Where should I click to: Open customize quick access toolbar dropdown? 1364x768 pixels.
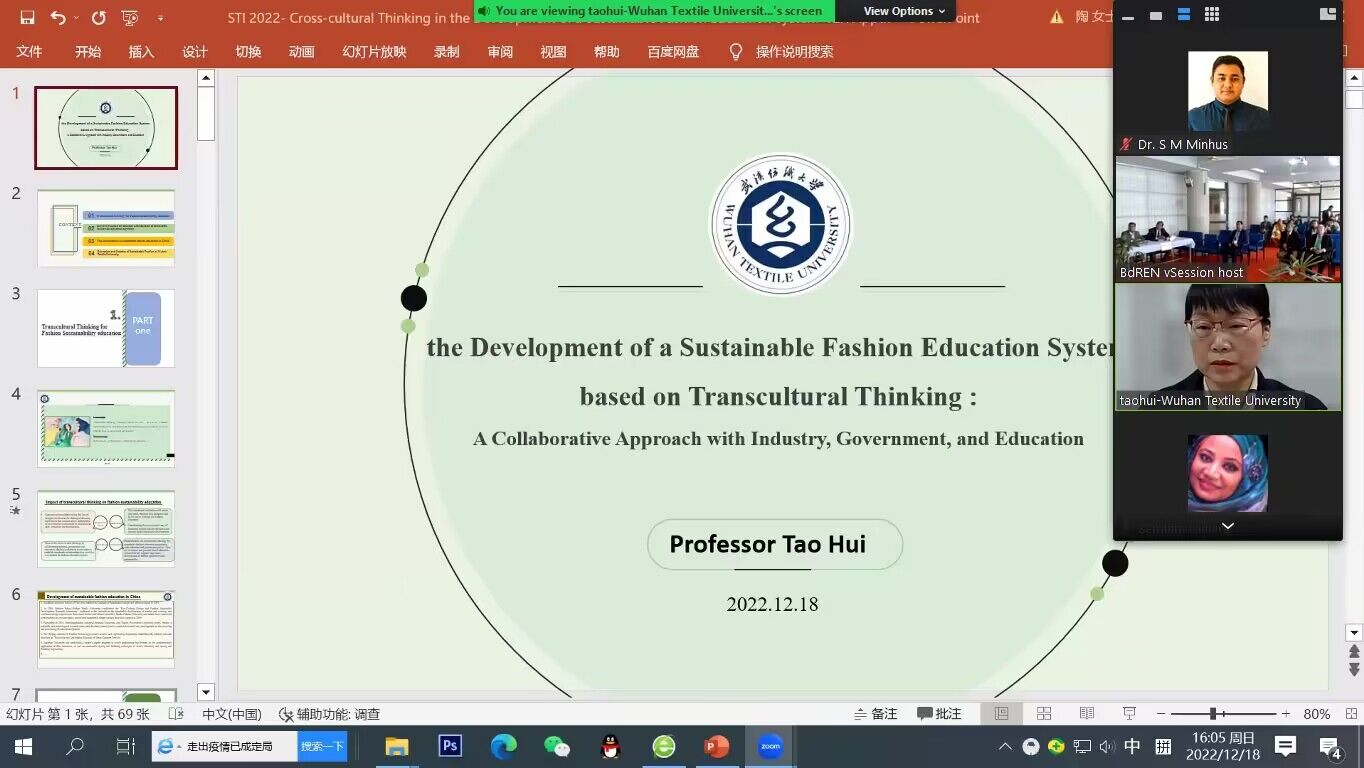(161, 18)
